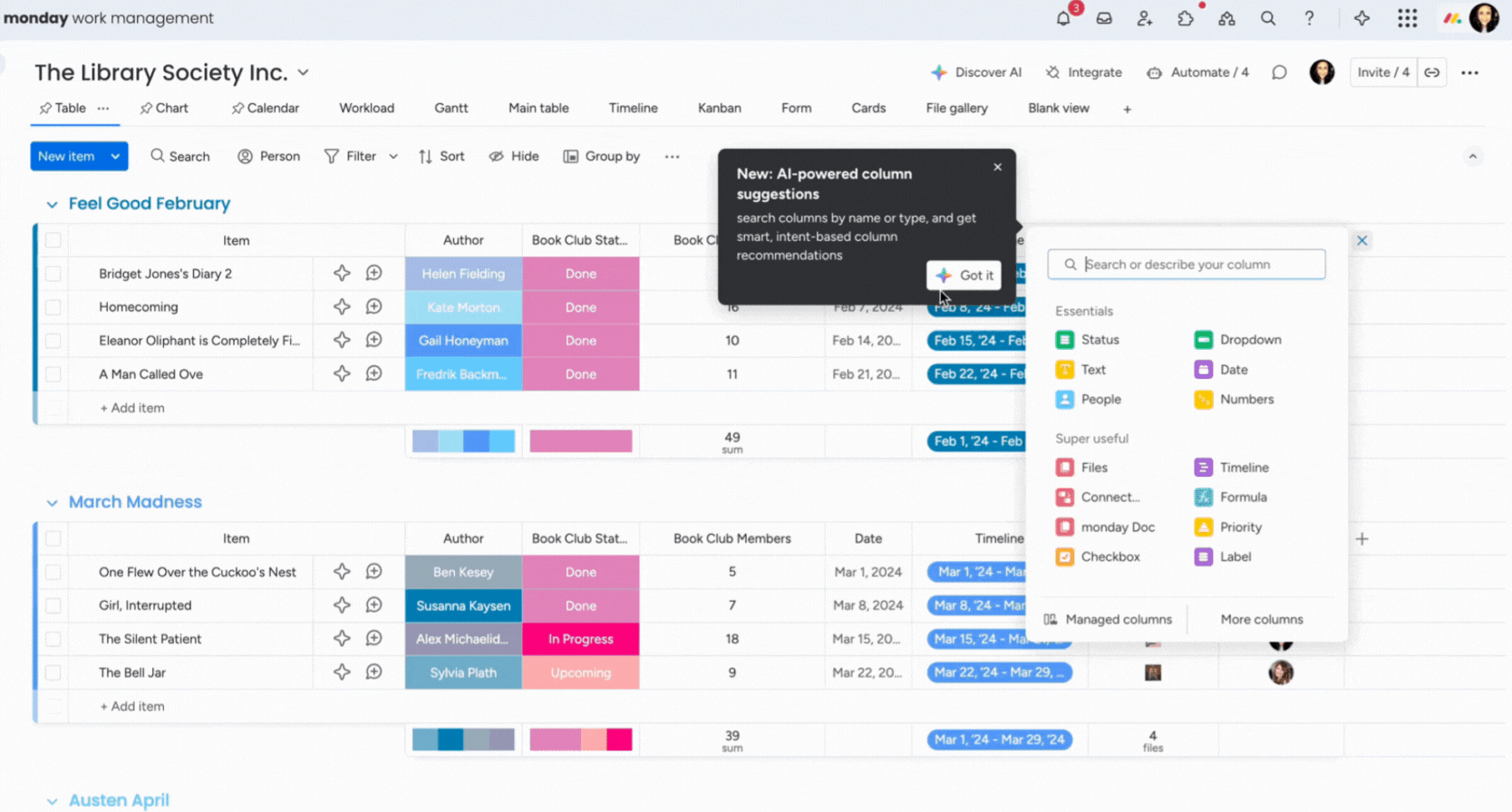Switch to the File gallery tab

[956, 108]
